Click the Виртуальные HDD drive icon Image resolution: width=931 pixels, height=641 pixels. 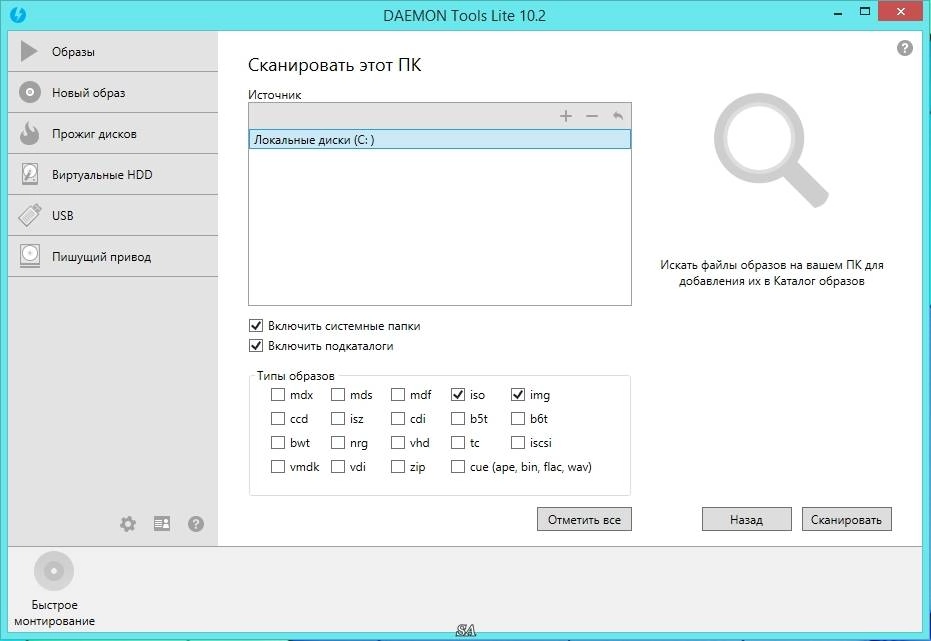[x=29, y=174]
